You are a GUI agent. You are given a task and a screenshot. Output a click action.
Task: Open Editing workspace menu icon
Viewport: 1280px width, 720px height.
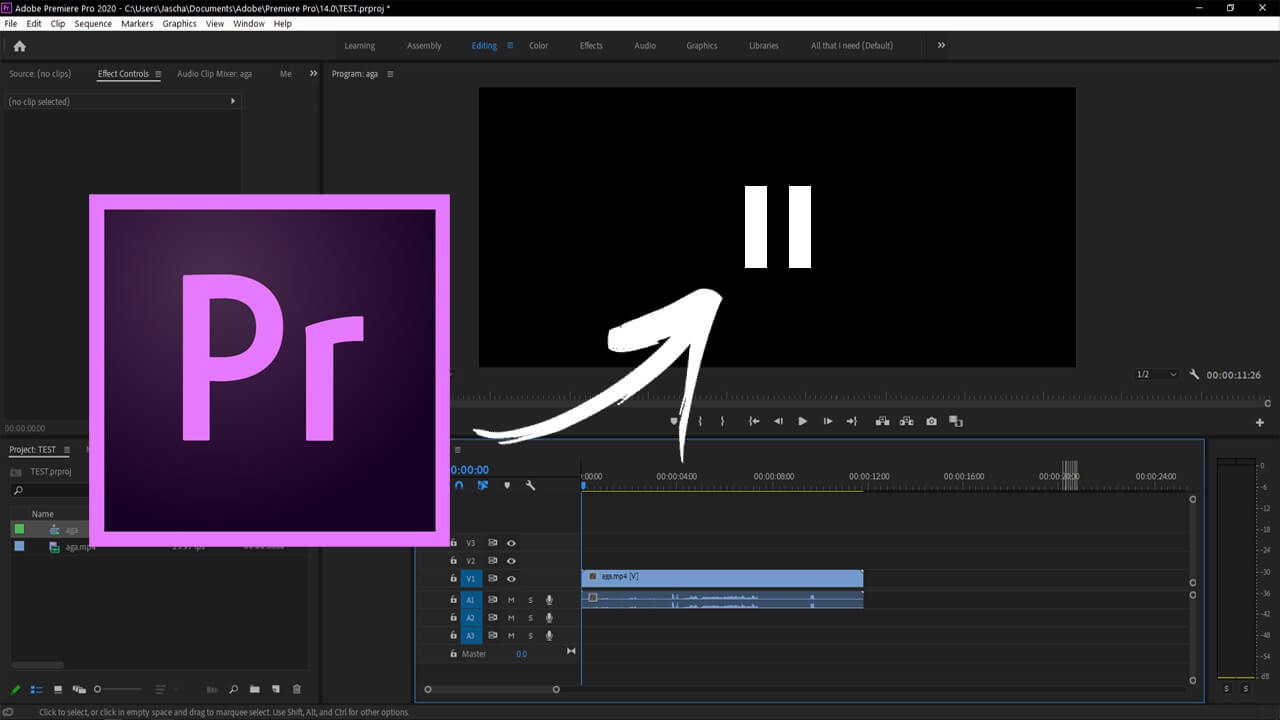[510, 45]
